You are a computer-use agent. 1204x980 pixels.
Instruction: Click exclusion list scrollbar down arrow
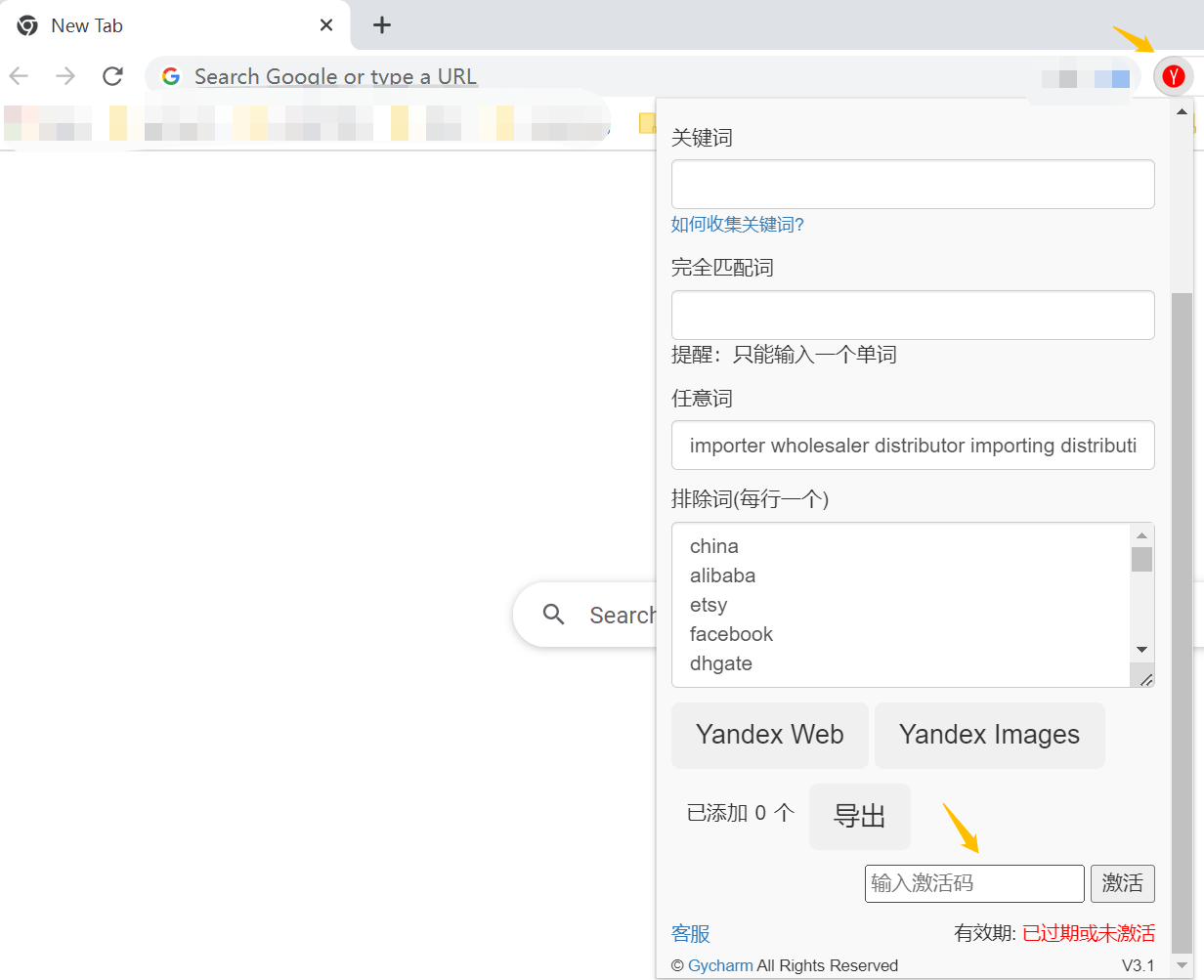point(1141,650)
